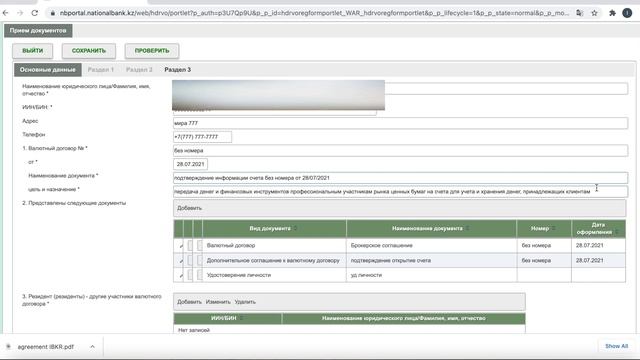Click Добавить above the documents table
This screenshot has height=360, width=640.
(189, 208)
